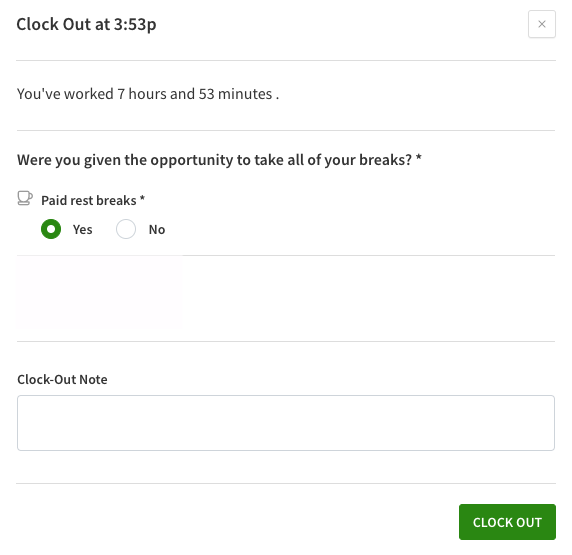Click "53 minutes" in the worked summary
This screenshot has height=555, width=572.
pos(235,94)
